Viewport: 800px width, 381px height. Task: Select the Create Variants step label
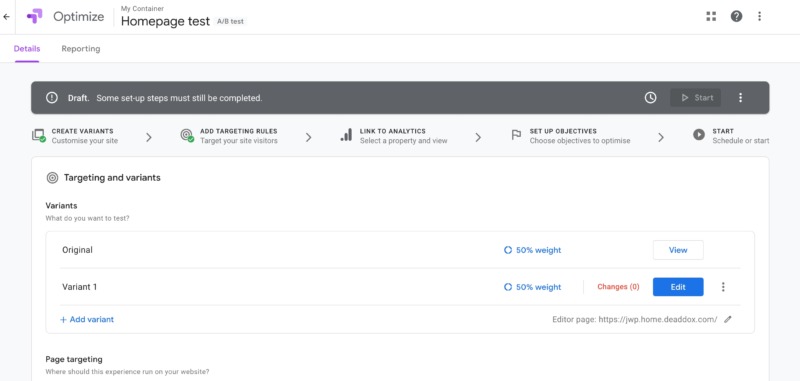(83, 131)
